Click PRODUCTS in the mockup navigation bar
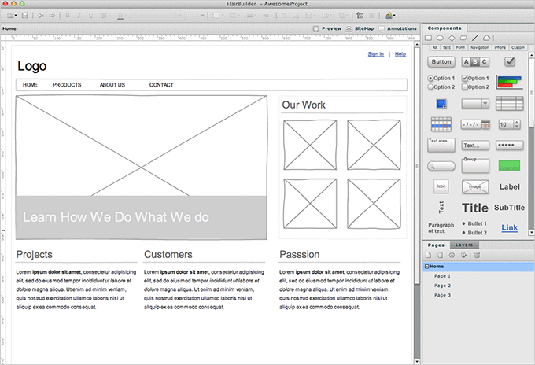535x365 pixels. 67,85
